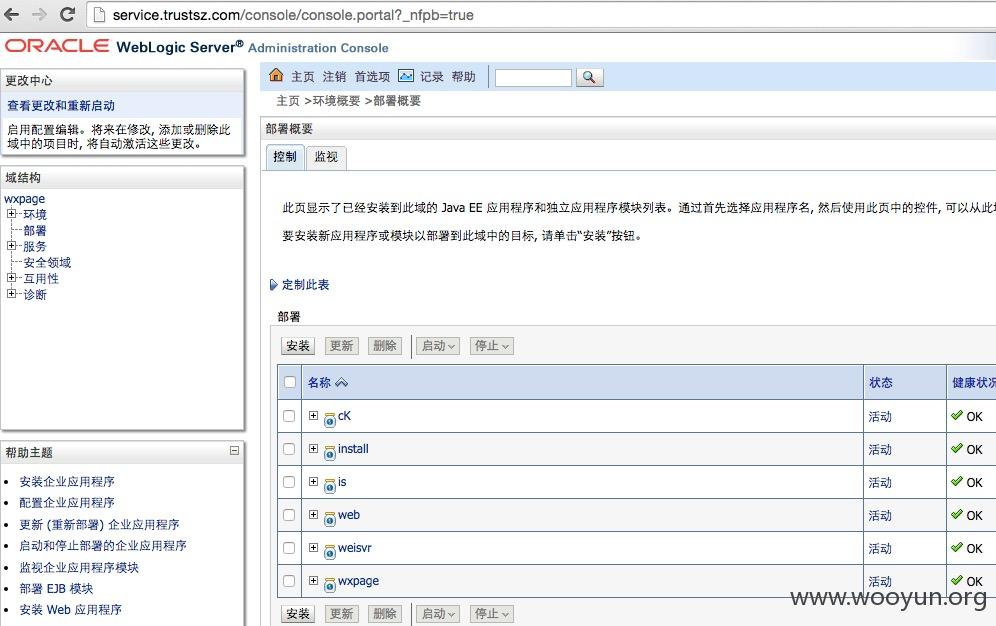Viewport: 996px width, 626px height.
Task: Click the browser address bar URL
Action: tap(293, 15)
